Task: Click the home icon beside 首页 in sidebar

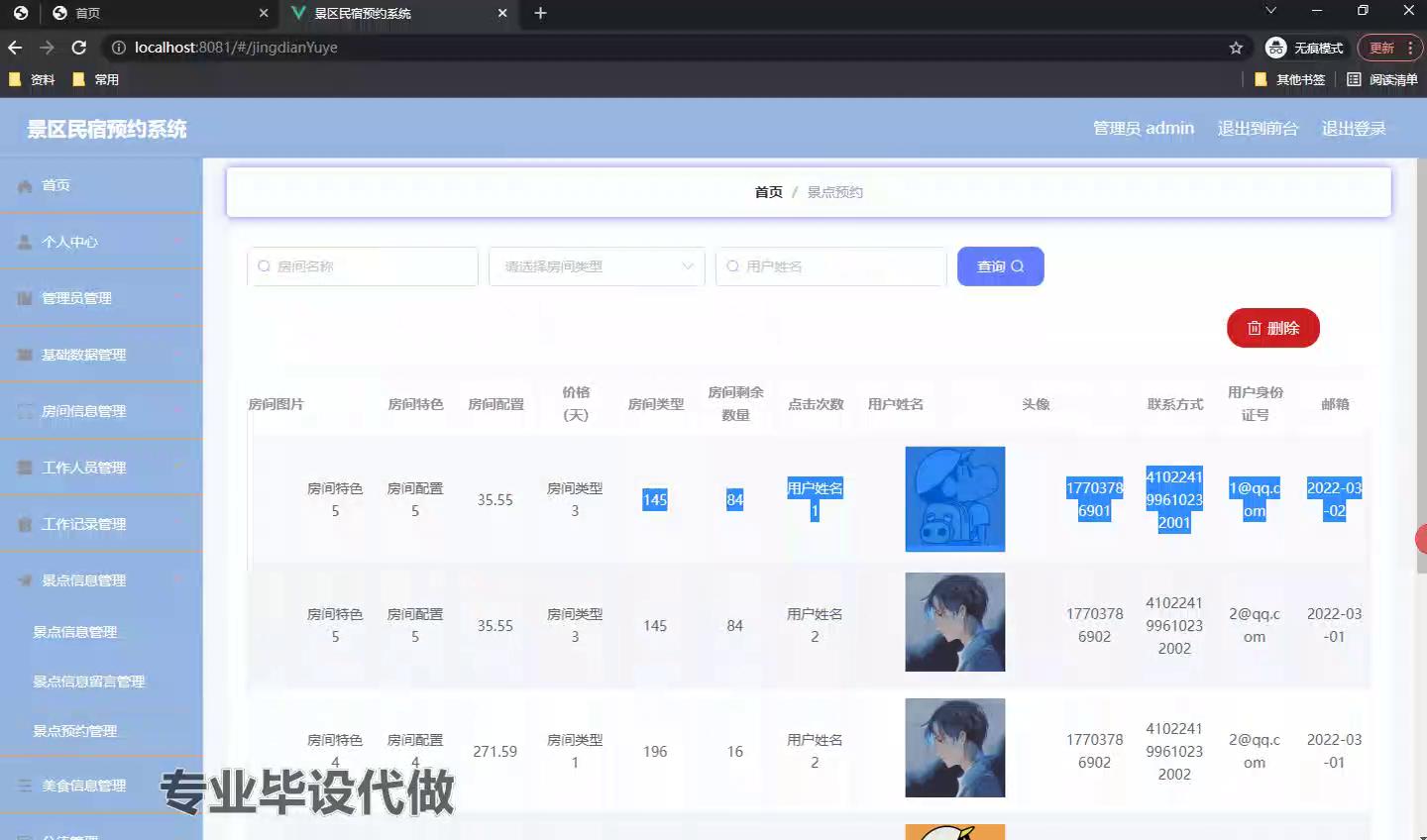Action: 25,186
